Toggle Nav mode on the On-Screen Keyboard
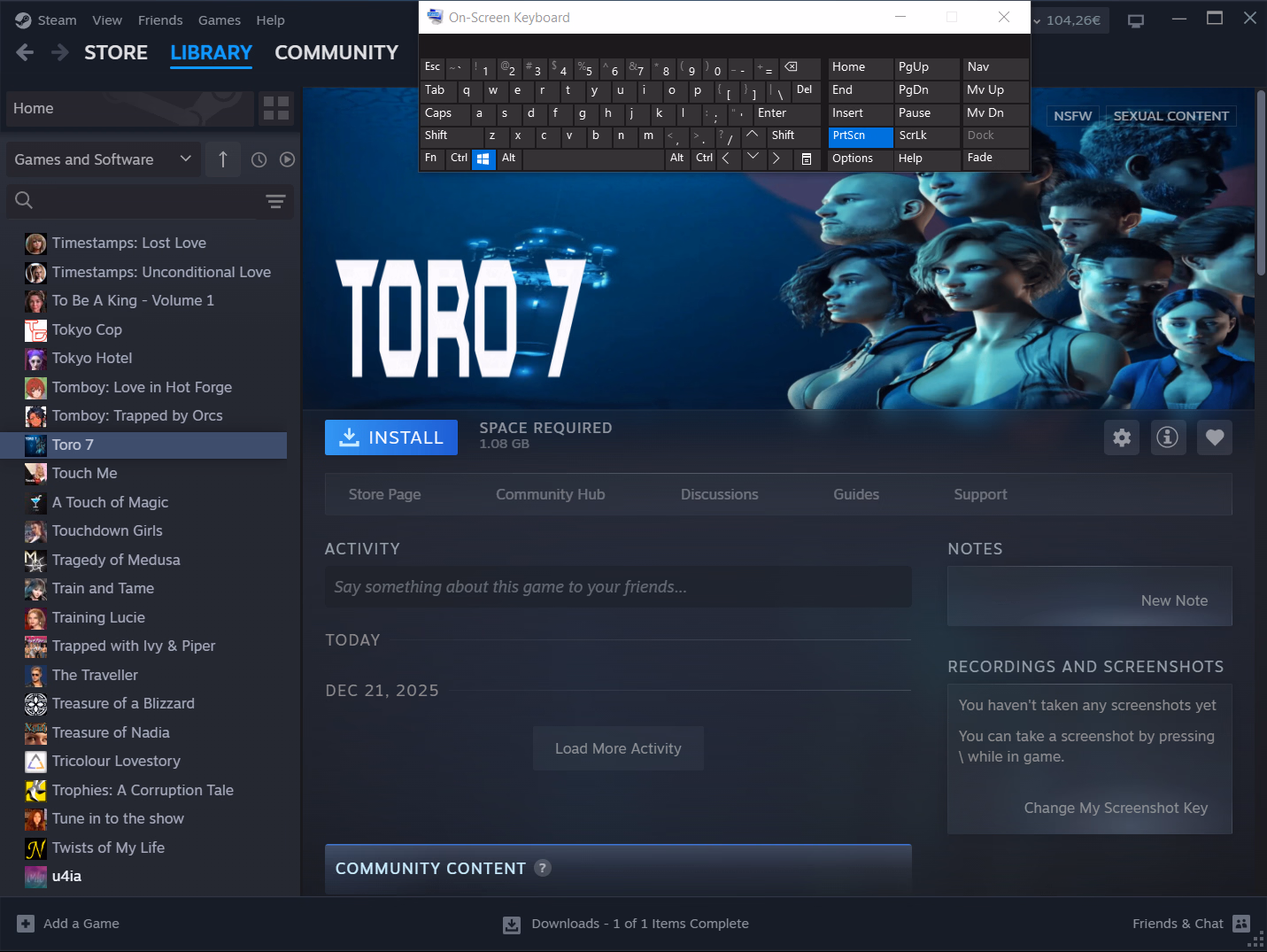 click(996, 67)
